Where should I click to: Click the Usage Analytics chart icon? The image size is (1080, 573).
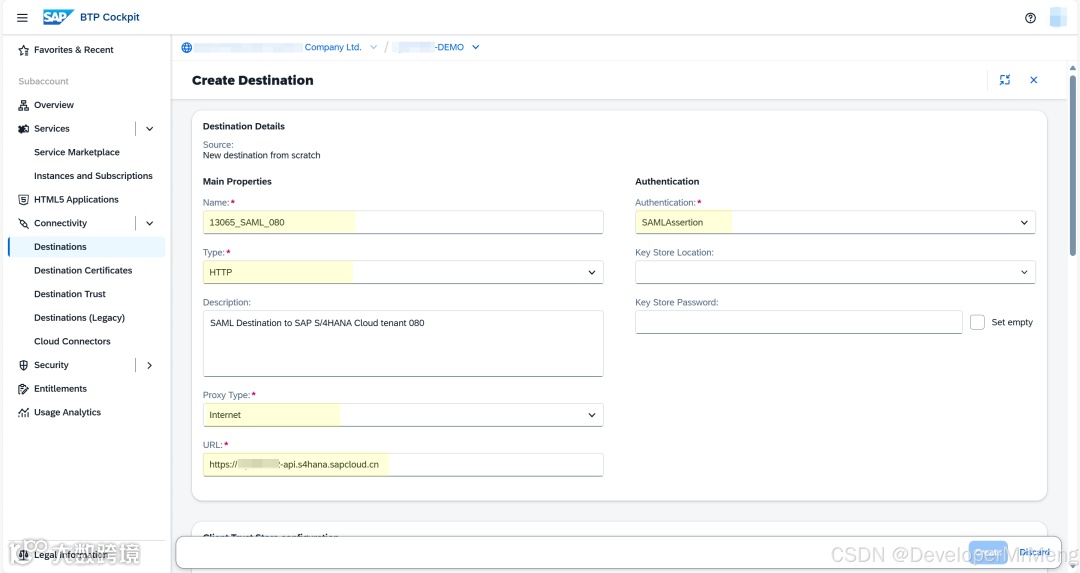click(24, 412)
